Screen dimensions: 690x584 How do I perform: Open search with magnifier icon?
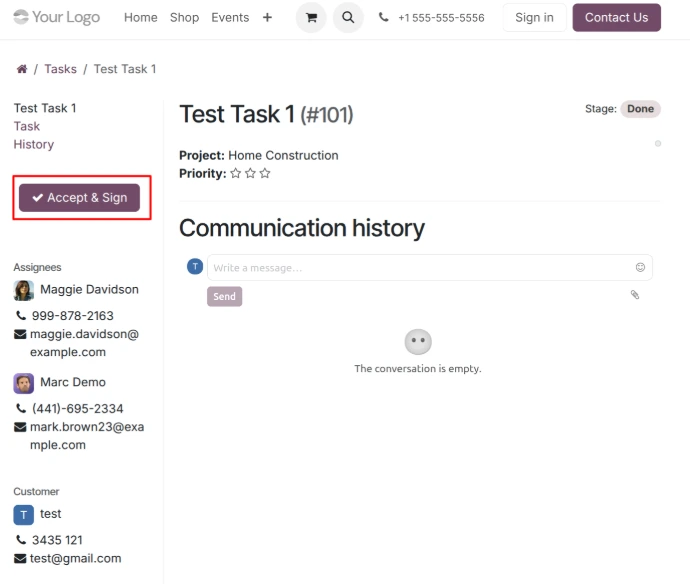click(348, 18)
